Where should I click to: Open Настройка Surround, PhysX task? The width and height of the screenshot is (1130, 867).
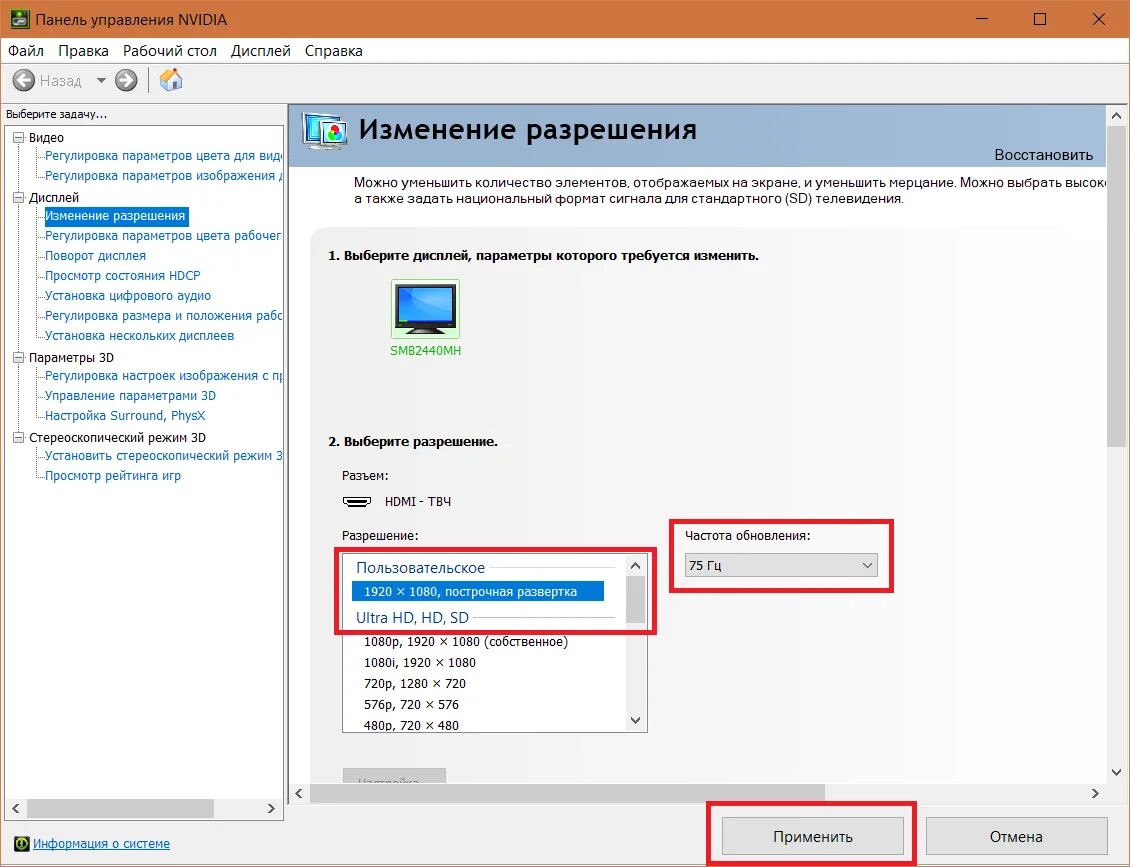tap(125, 416)
